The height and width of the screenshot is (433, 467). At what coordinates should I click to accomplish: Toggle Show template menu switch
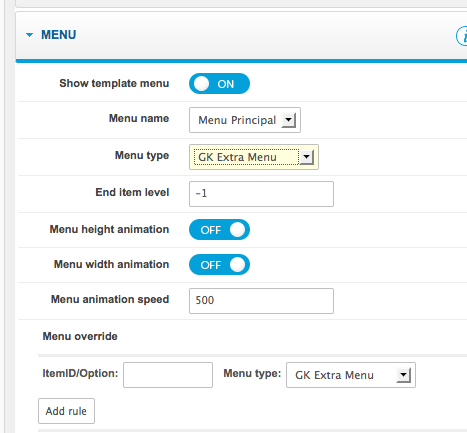tap(219, 84)
